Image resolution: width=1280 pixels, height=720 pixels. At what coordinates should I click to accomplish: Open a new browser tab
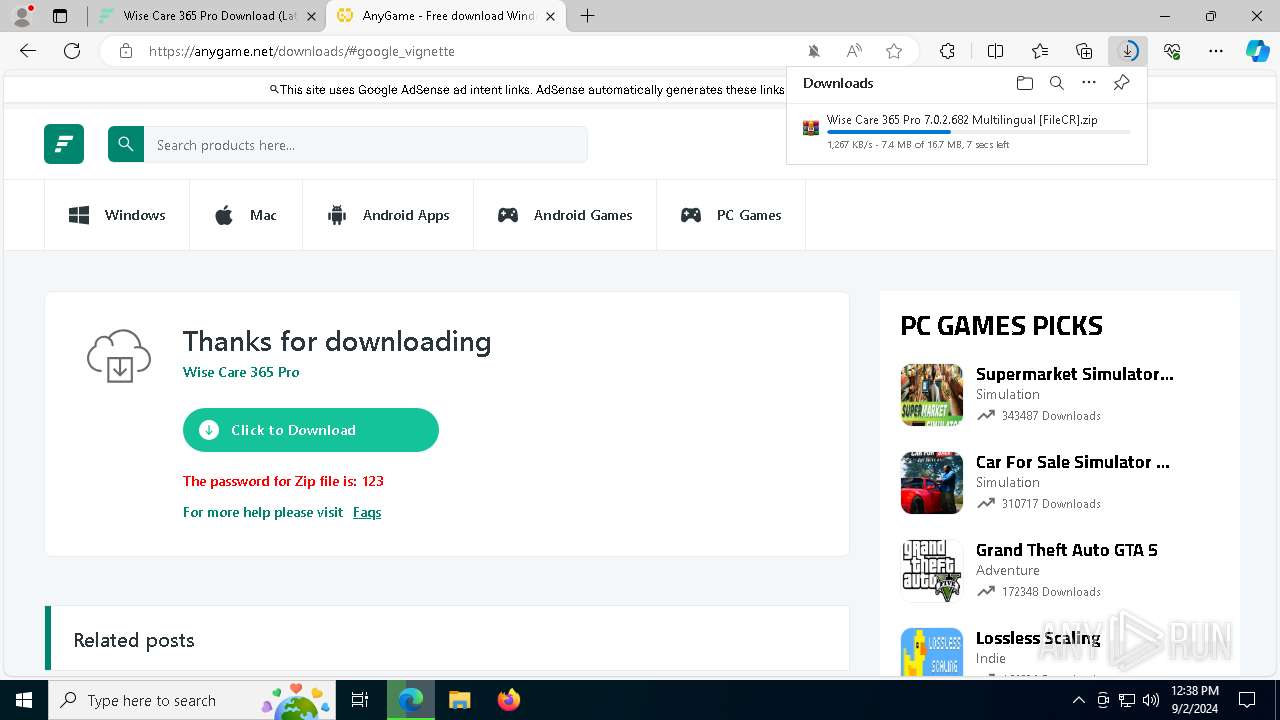point(587,16)
